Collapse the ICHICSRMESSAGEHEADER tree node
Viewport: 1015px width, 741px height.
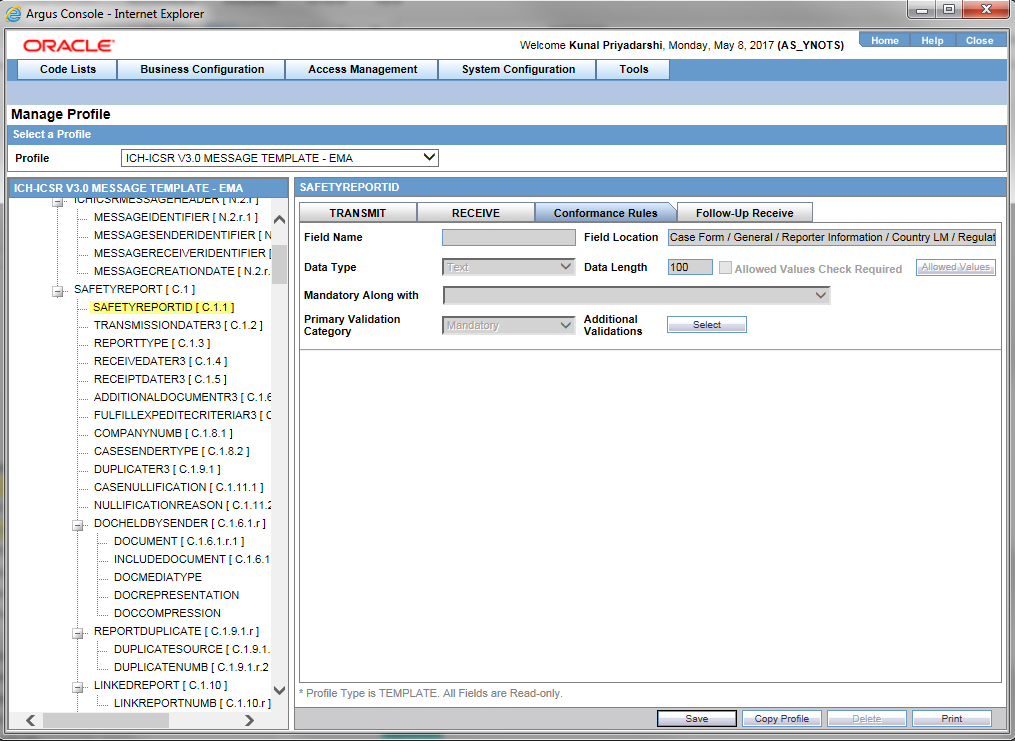[x=58, y=202]
